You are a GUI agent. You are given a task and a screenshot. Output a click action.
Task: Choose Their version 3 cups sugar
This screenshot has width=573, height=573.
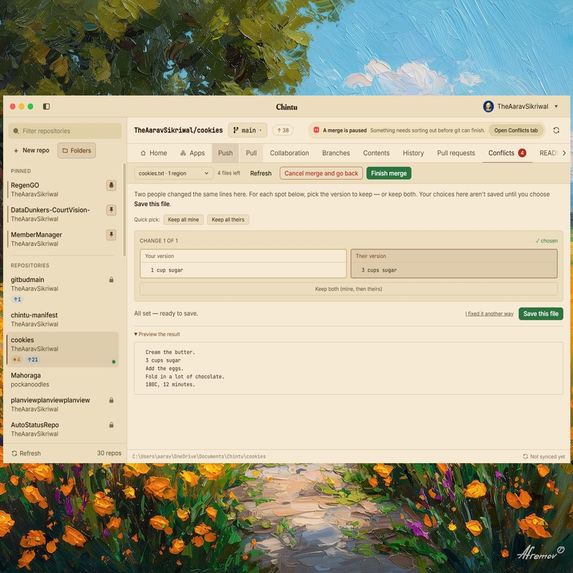(454, 263)
